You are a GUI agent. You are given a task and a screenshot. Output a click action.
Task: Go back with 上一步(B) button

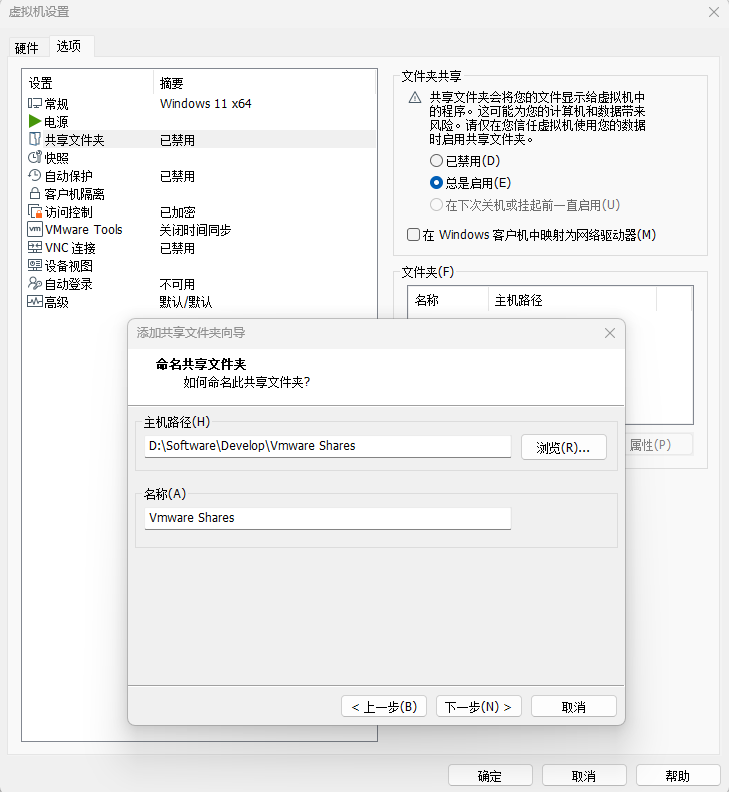coord(384,707)
